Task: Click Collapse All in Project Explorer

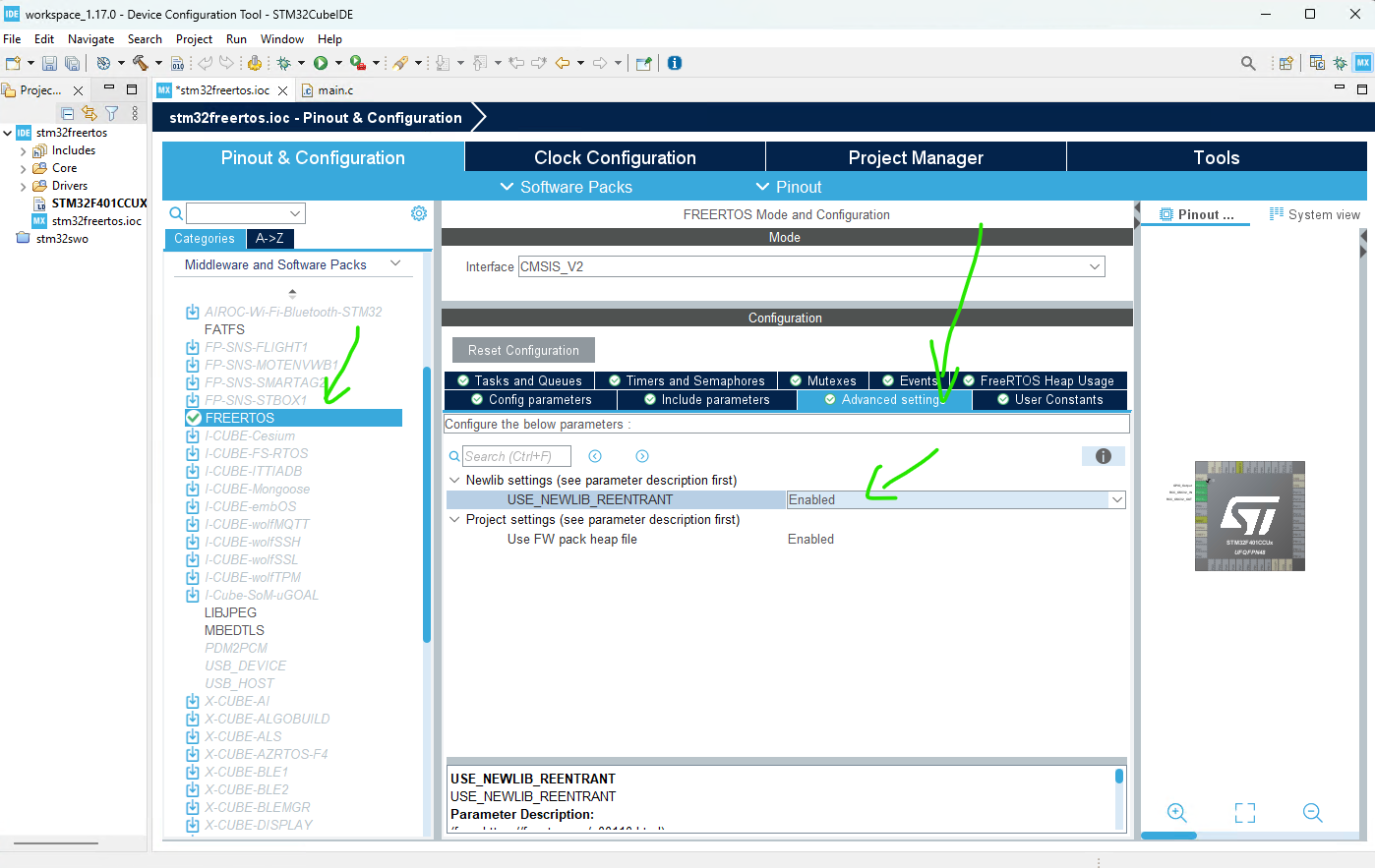Action: click(x=68, y=113)
